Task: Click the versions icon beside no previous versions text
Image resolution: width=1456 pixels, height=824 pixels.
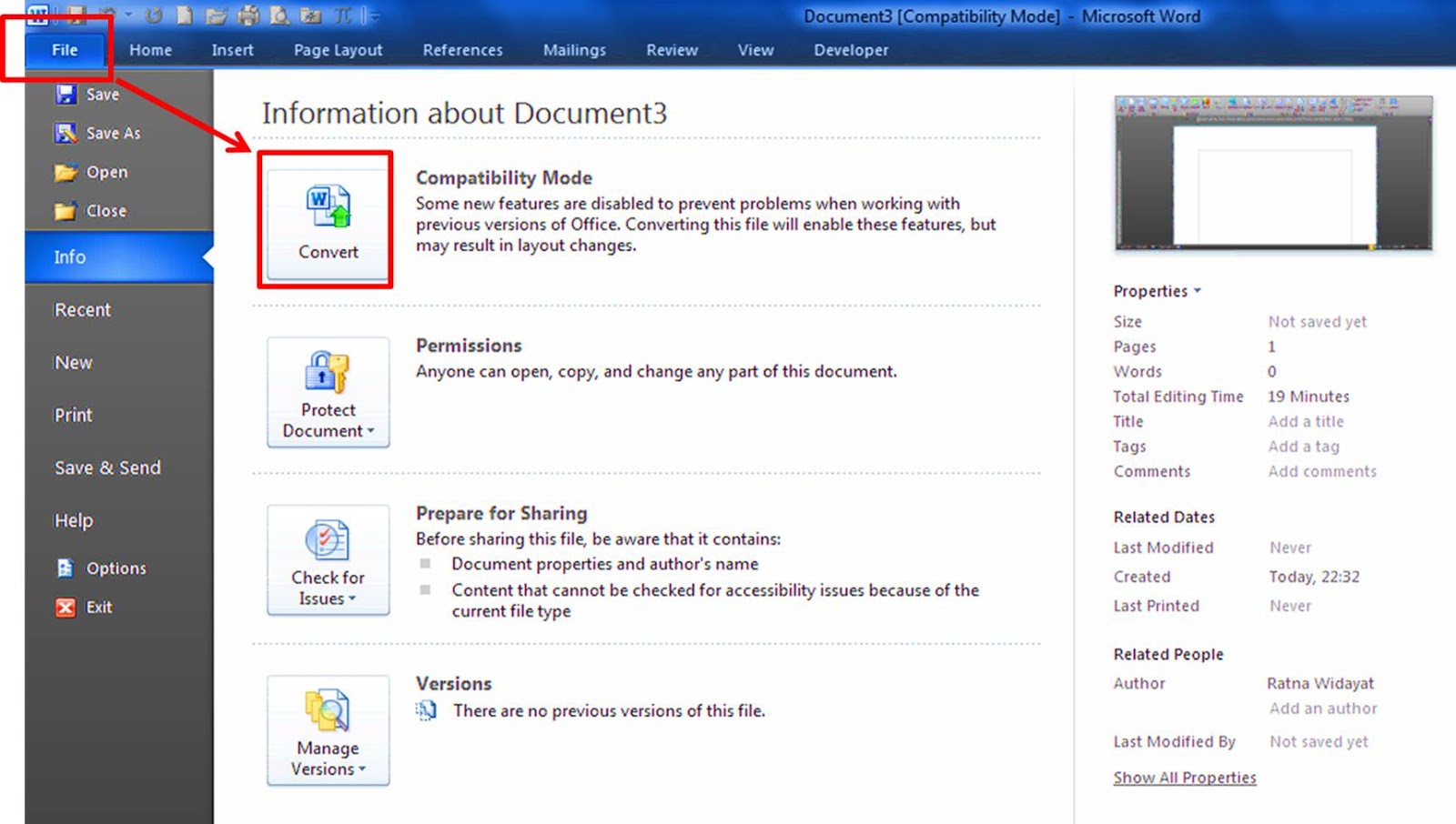Action: (x=426, y=710)
